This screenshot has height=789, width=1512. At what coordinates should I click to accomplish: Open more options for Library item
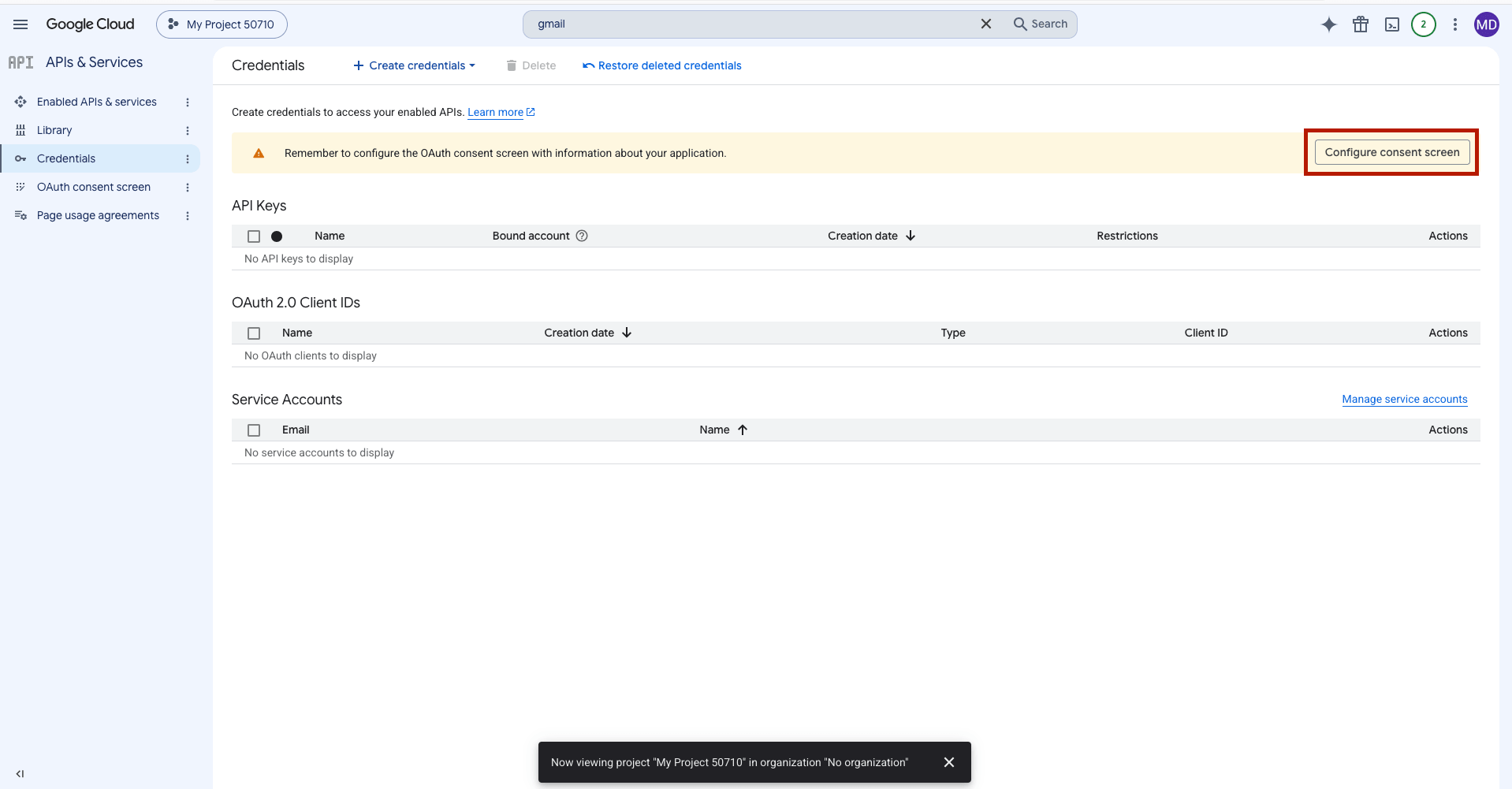tap(188, 130)
